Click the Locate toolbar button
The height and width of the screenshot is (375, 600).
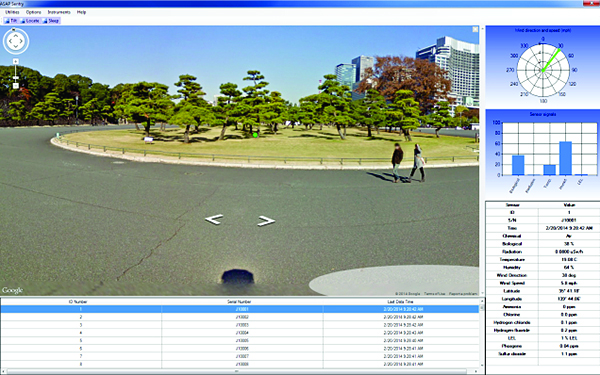tap(30, 21)
